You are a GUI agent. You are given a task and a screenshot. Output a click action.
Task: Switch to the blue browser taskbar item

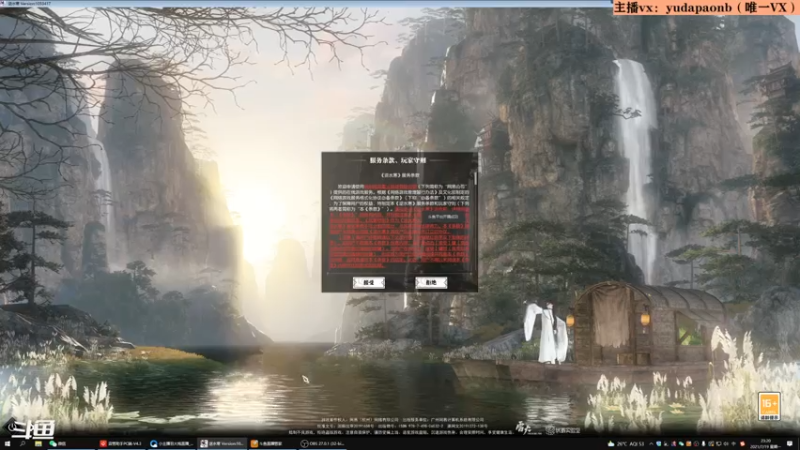[x=171, y=444]
